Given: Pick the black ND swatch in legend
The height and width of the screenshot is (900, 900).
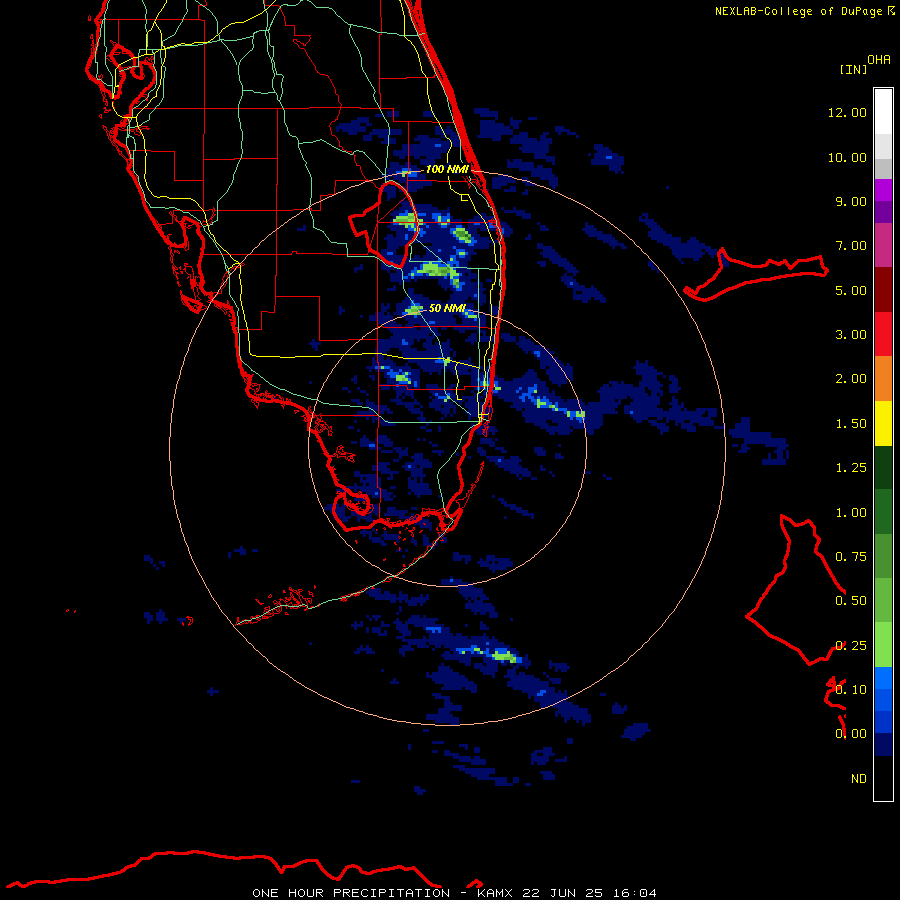Looking at the screenshot, I should tap(883, 778).
